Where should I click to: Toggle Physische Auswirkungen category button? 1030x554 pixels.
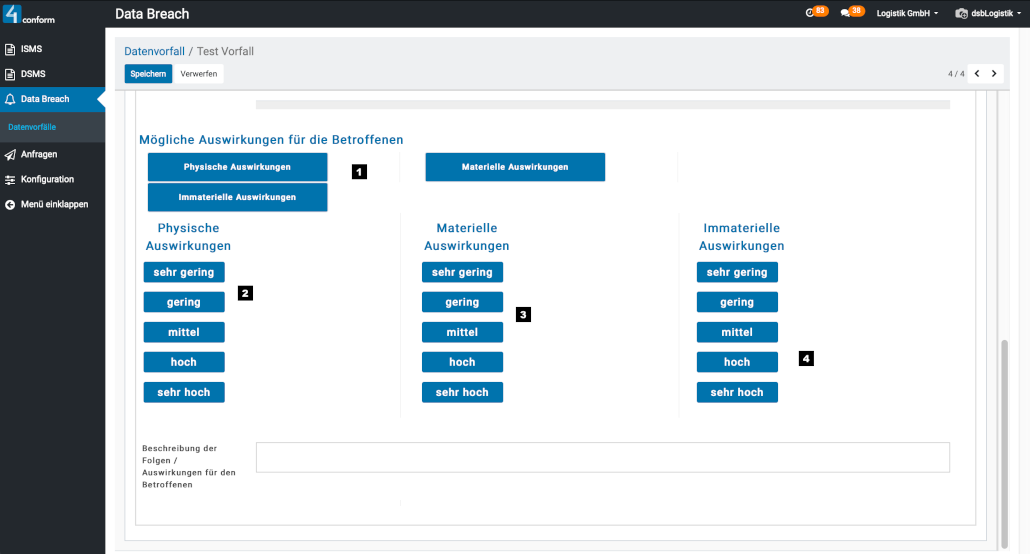pos(237,167)
